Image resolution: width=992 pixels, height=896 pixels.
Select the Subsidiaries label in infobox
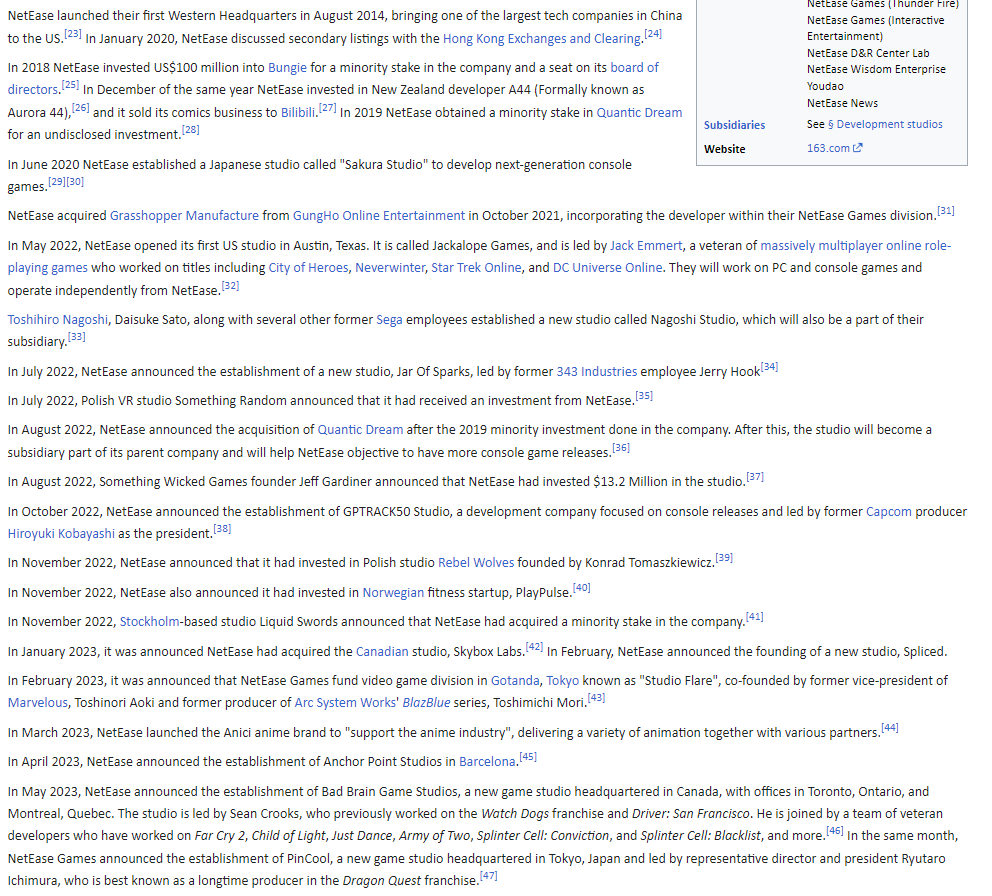(x=735, y=125)
